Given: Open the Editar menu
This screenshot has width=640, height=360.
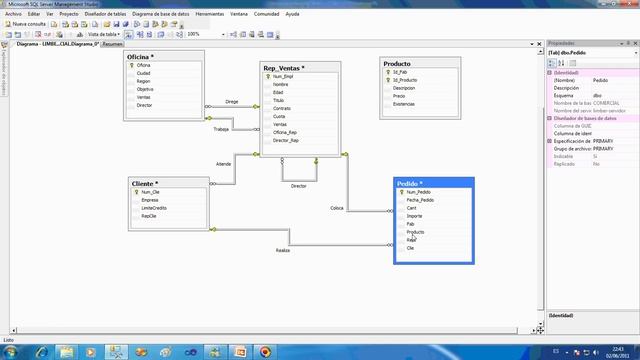Looking at the screenshot, I should click(x=34, y=14).
